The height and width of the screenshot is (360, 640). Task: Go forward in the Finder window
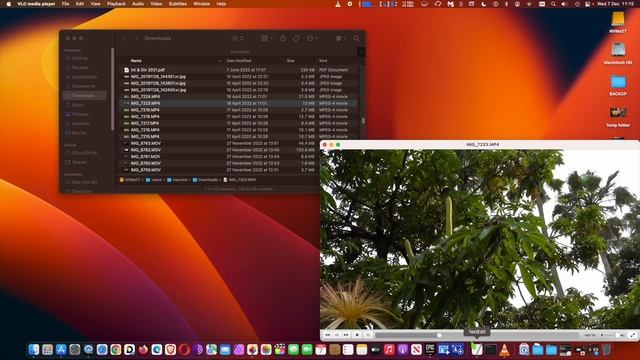(x=136, y=38)
